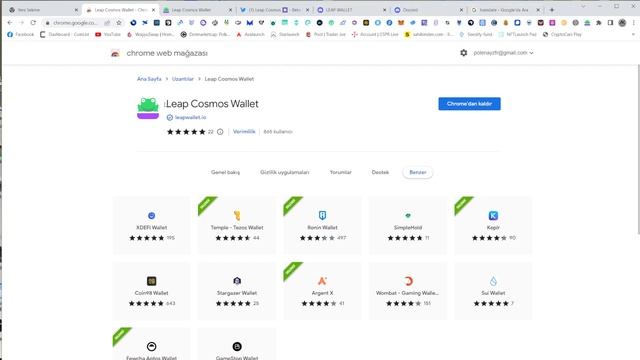Viewport: 640px width, 360px height.
Task: Open the Yorumlar tab
Action: 340,172
